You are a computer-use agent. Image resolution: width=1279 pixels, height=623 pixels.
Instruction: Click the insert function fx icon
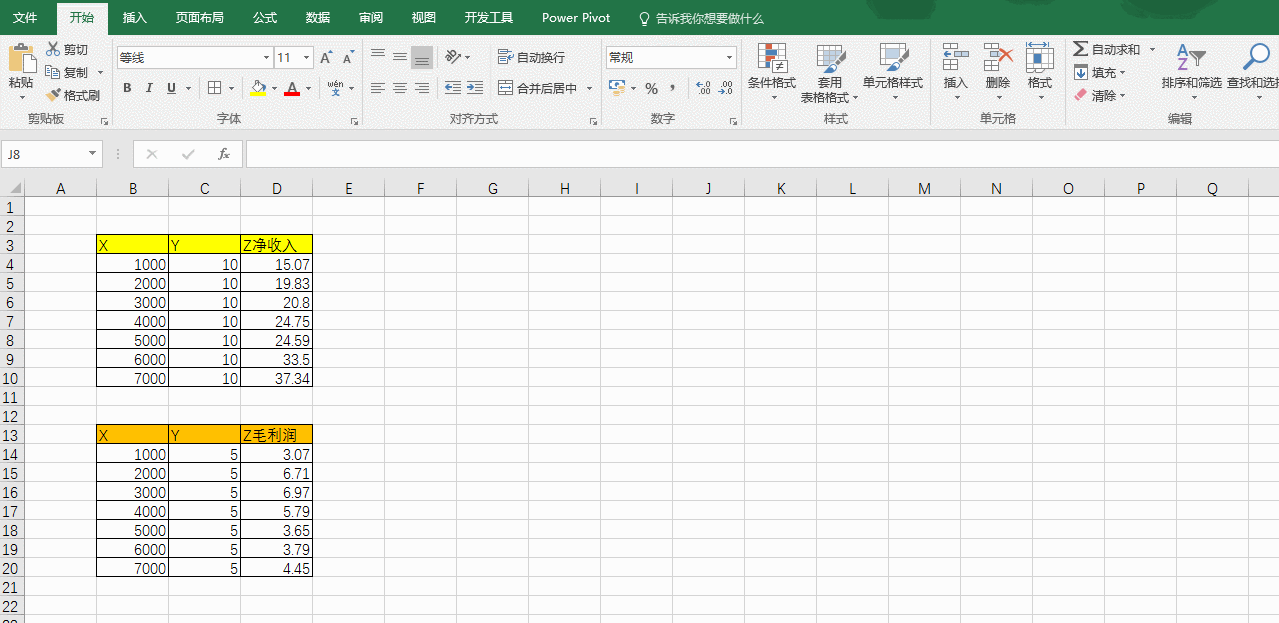coord(224,154)
